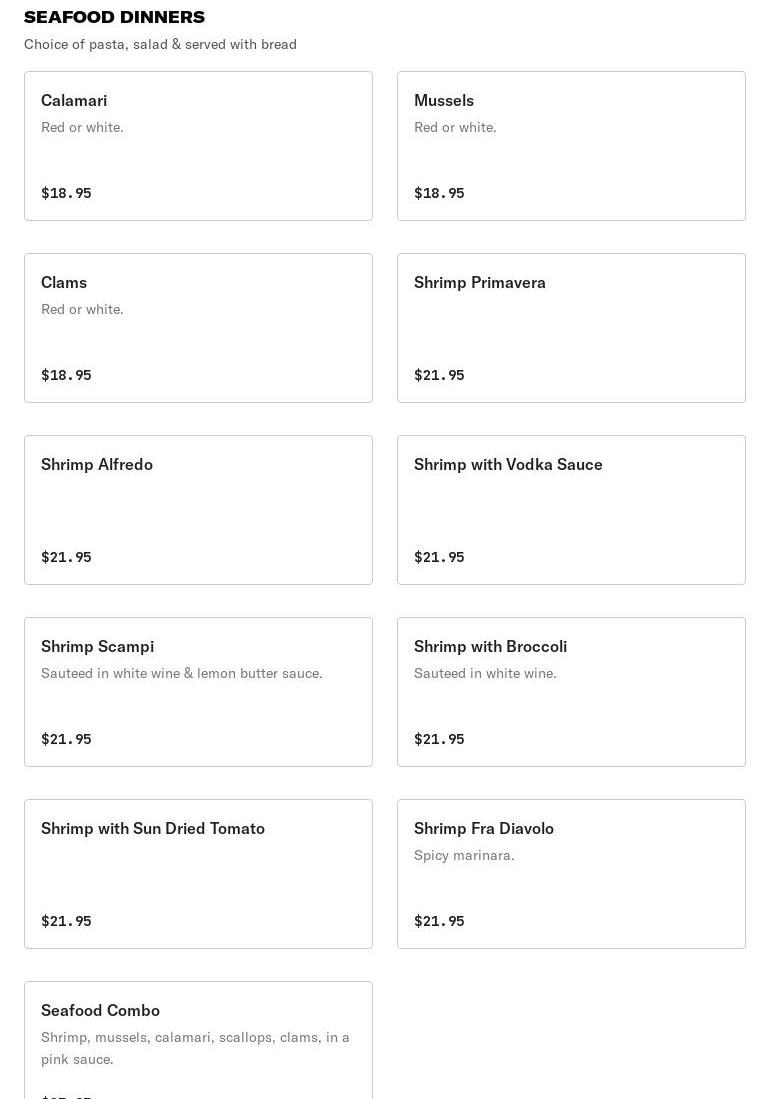Open the Shrimp Scampi item
Image resolution: width=770 pixels, height=1099 pixels.
click(198, 692)
